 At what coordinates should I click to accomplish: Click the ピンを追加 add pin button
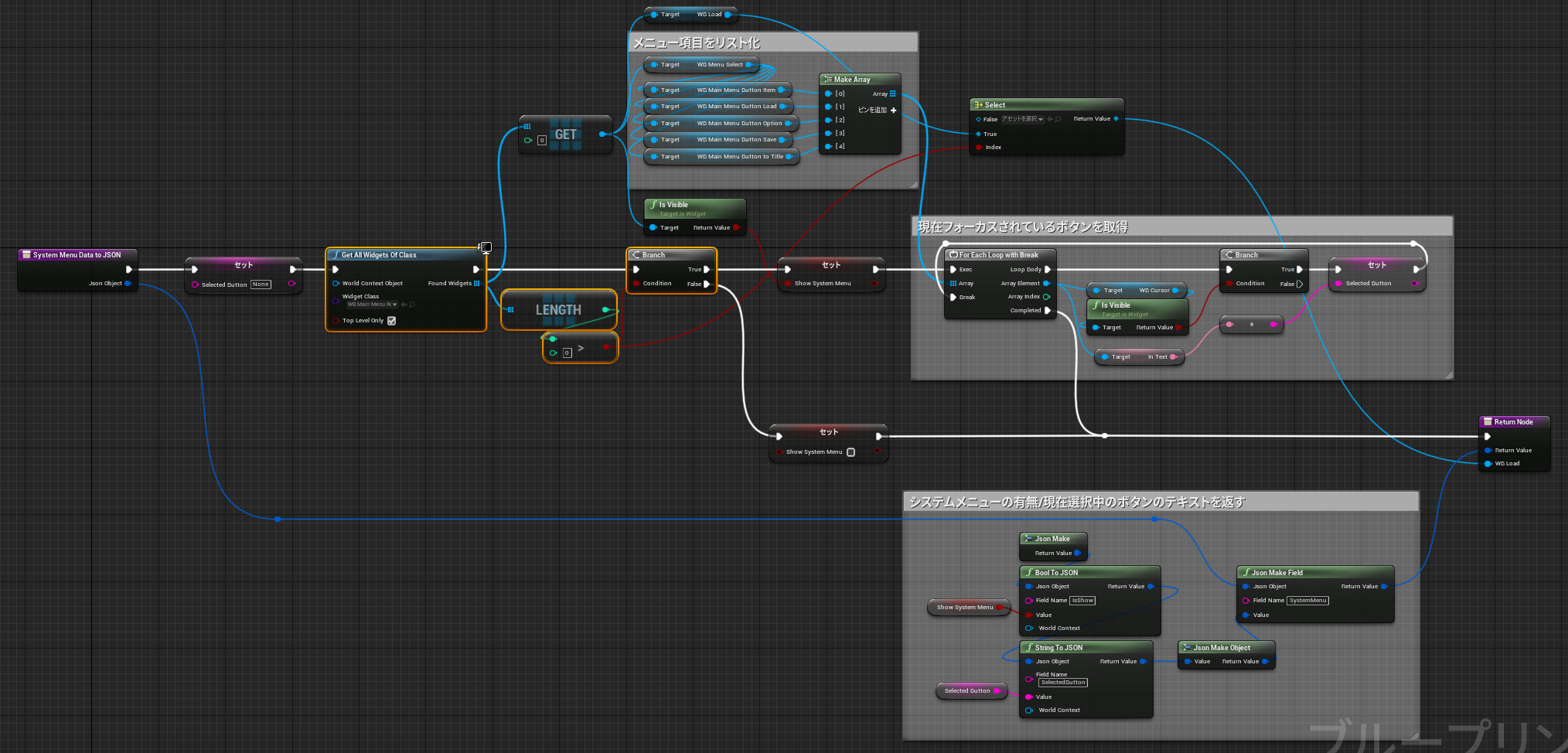click(877, 111)
